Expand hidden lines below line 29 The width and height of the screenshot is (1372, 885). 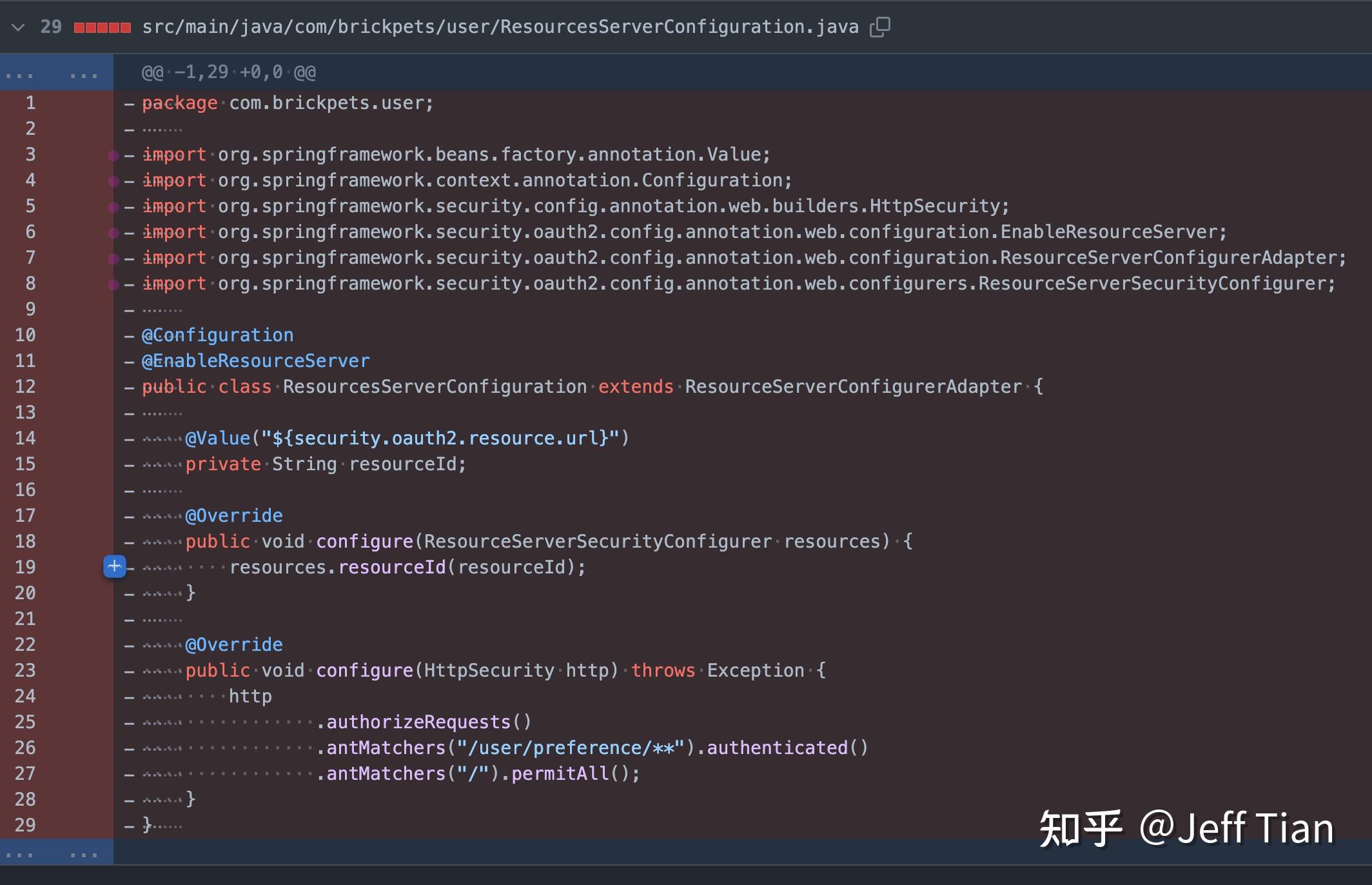pos(57,852)
